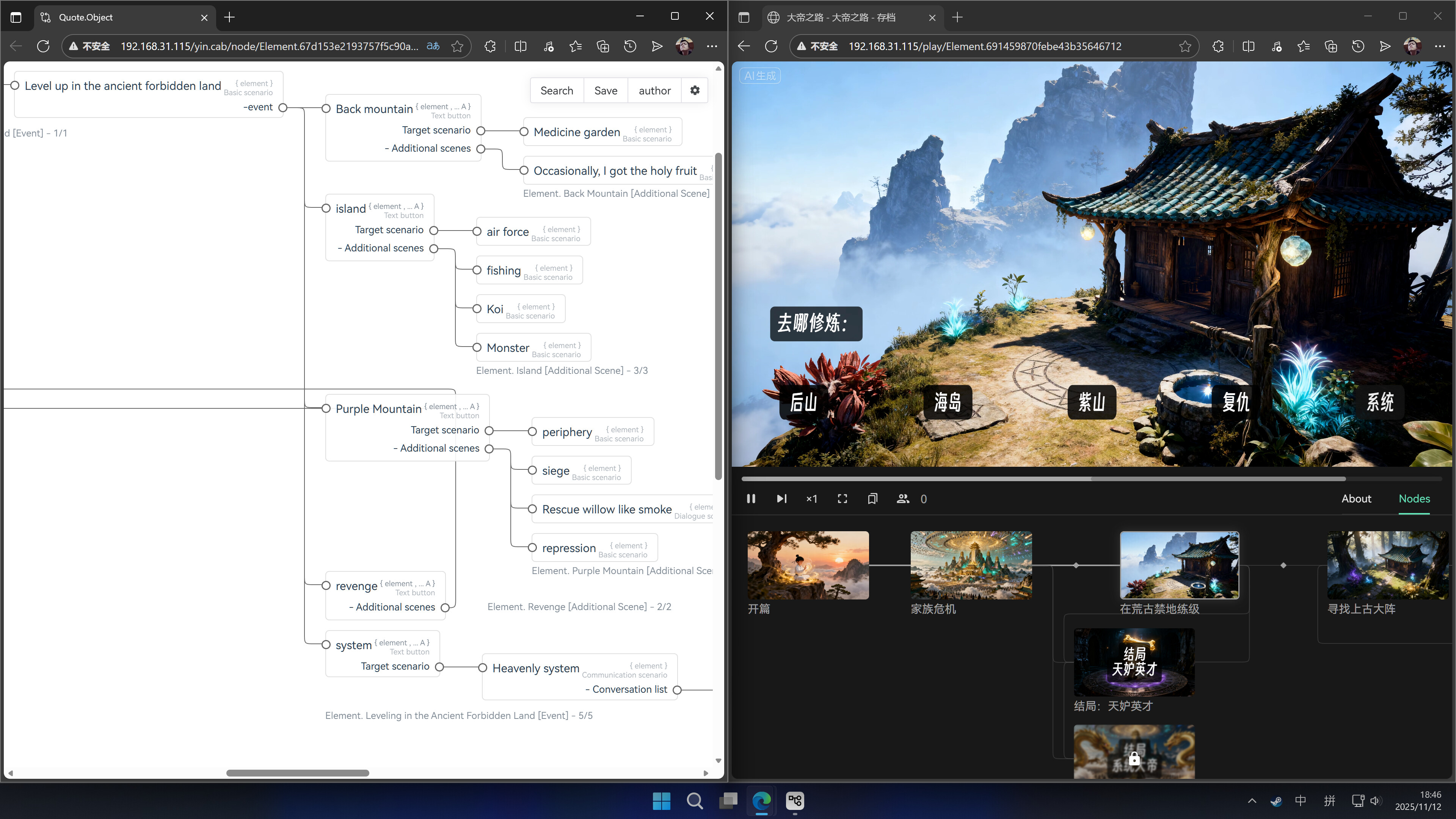Open the 开篇 chapter thumbnail
1456x819 pixels.
pyautogui.click(x=808, y=565)
